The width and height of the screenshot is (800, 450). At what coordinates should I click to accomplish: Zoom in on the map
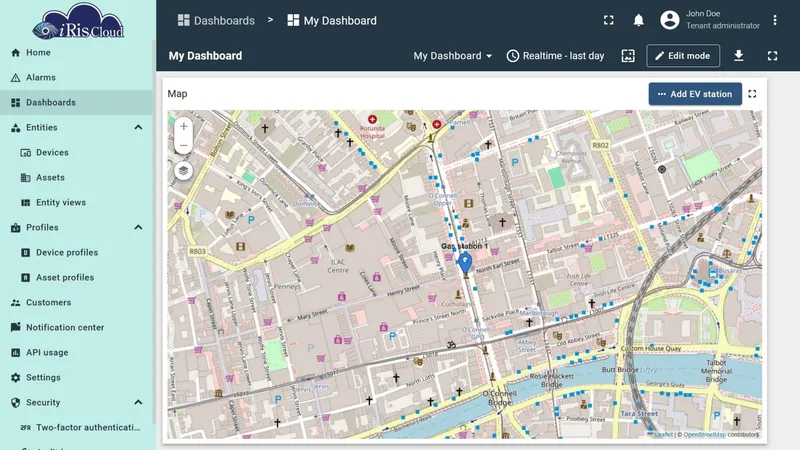[184, 126]
